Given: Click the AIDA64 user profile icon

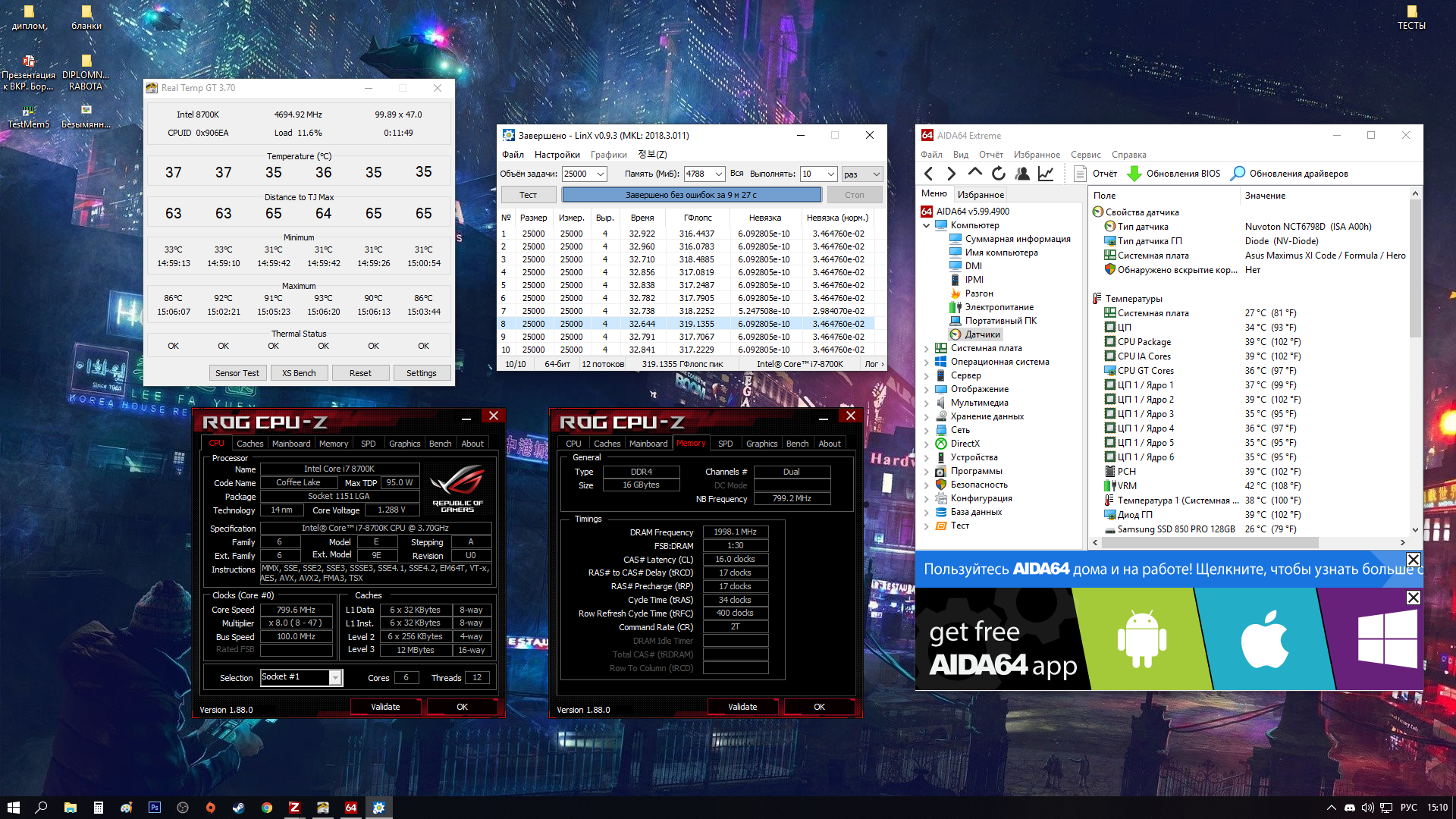Looking at the screenshot, I should coord(1022,174).
